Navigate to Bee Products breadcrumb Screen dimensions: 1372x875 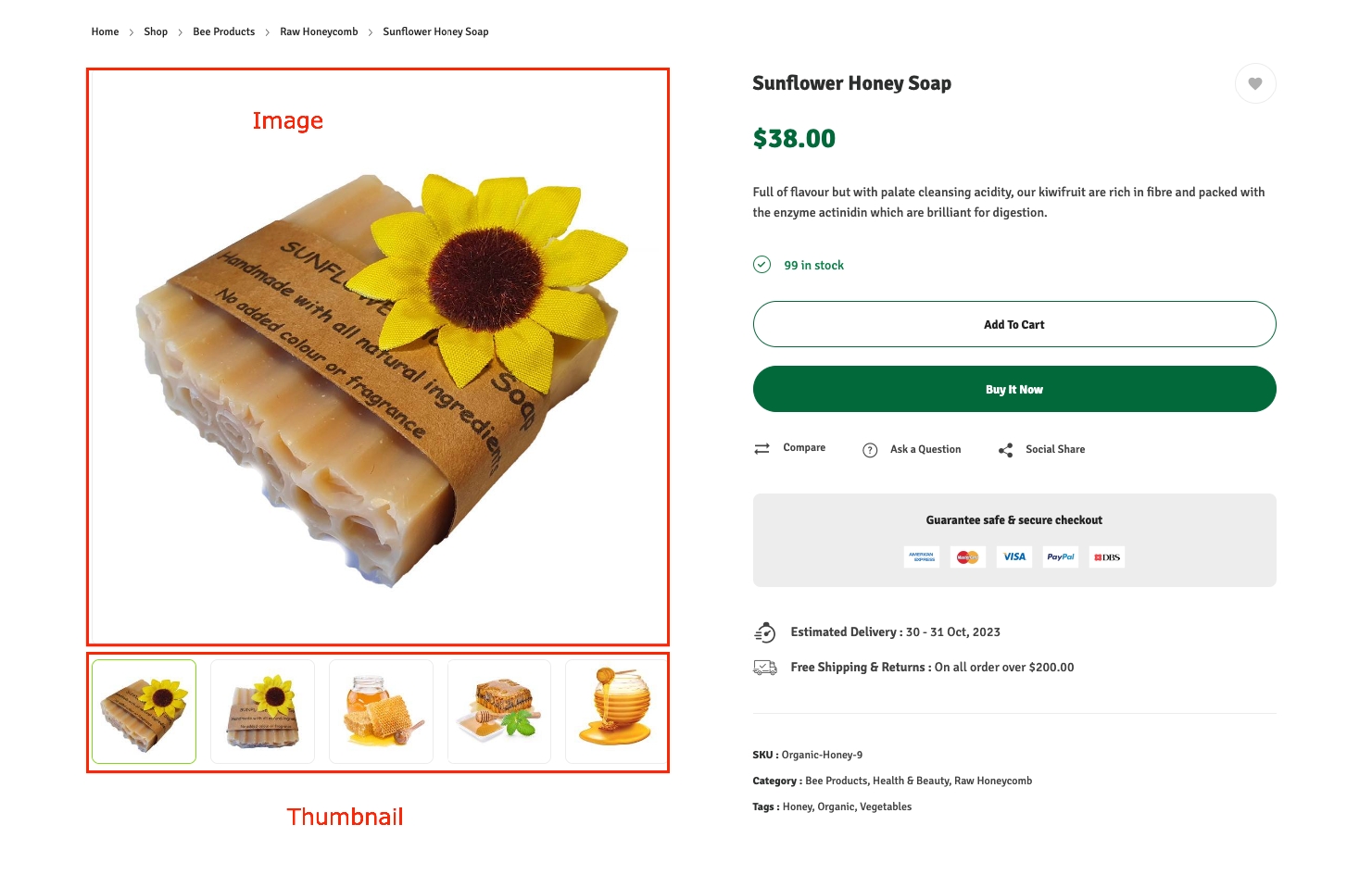(223, 31)
